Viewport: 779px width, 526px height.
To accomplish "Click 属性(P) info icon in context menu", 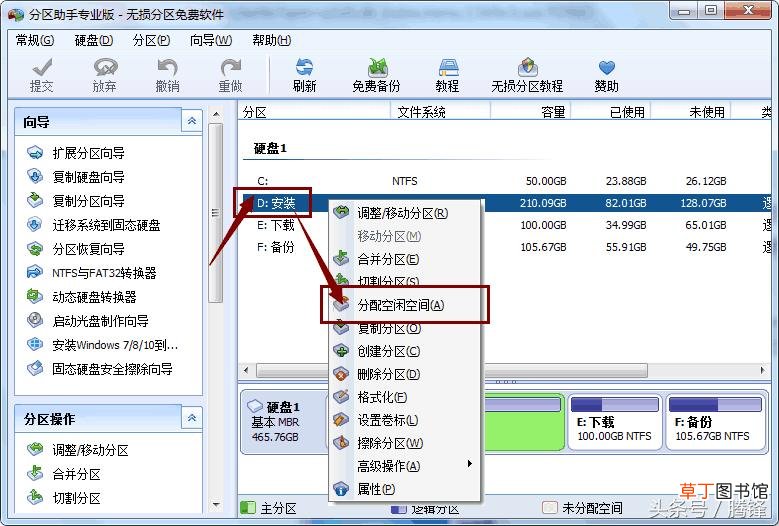I will click(x=341, y=489).
